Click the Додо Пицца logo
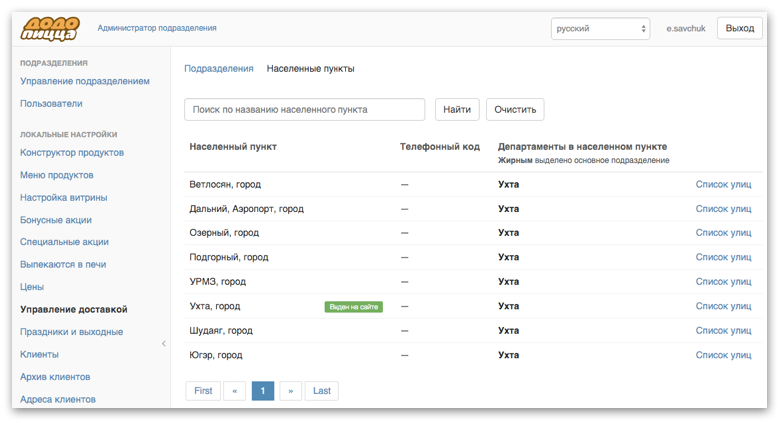 click(x=50, y=28)
